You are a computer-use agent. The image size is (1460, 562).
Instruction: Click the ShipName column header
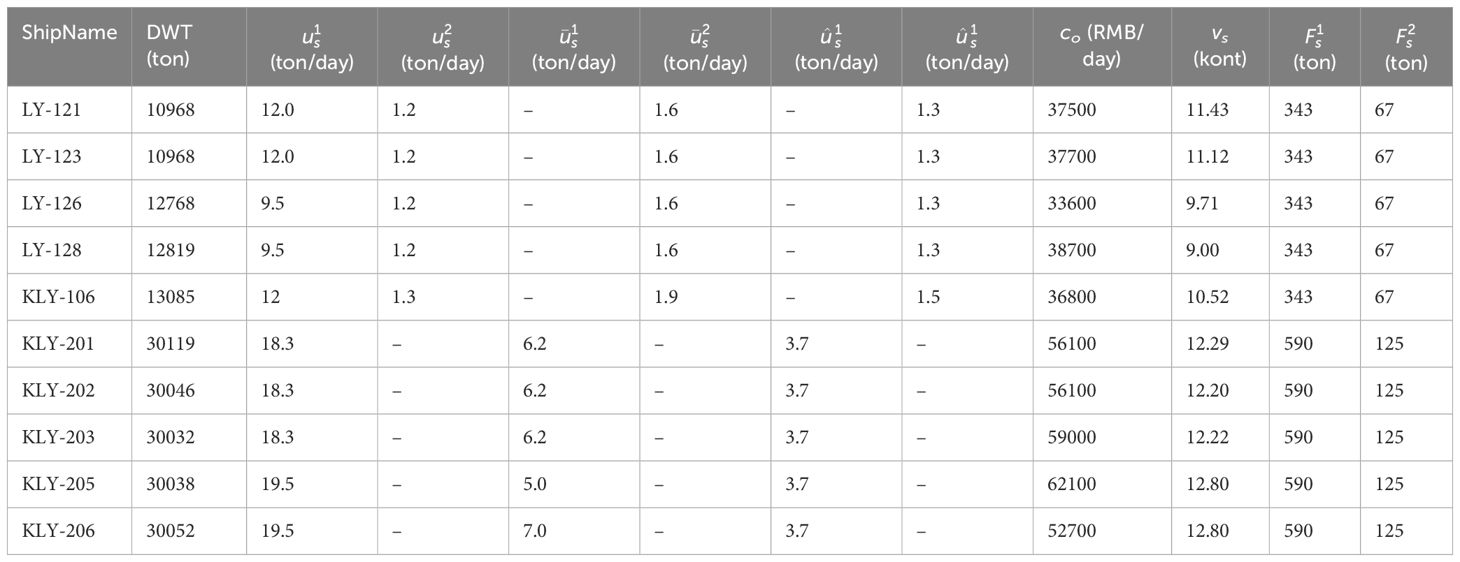(69, 33)
